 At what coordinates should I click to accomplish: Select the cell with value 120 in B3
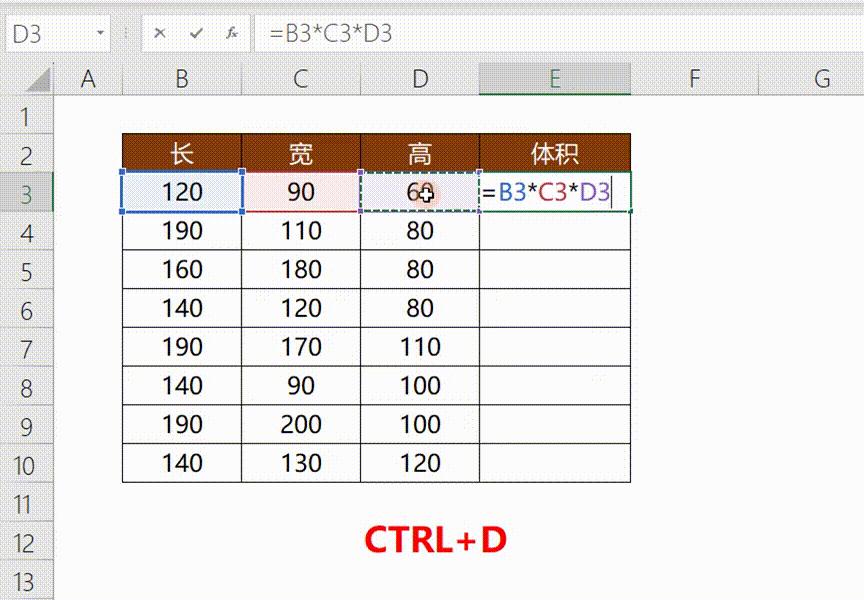pyautogui.click(x=181, y=192)
